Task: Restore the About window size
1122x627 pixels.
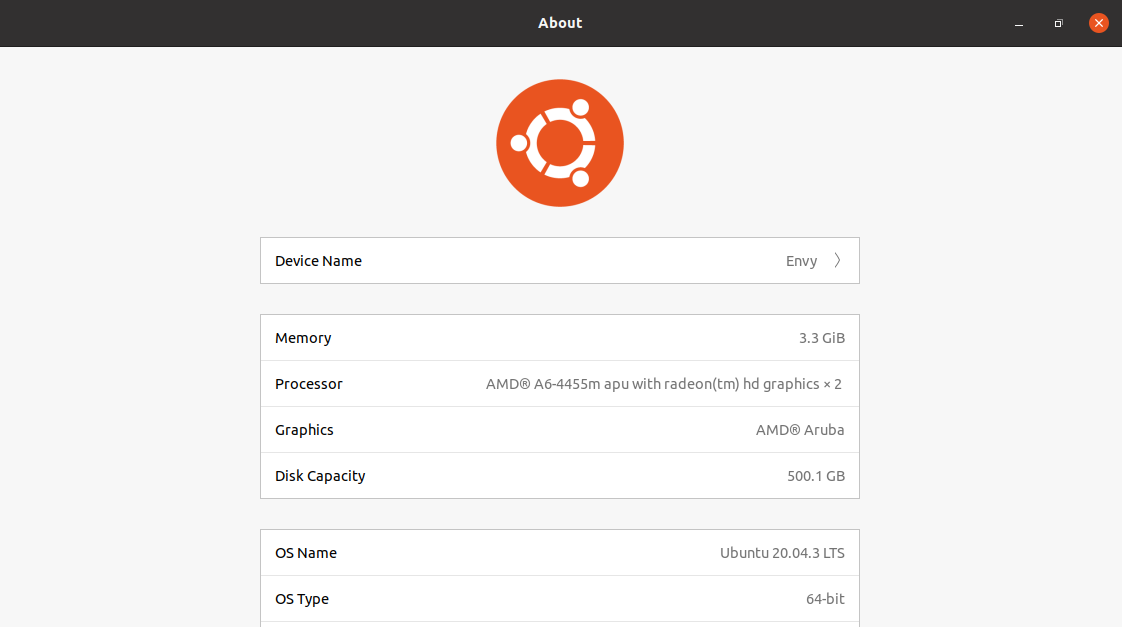Action: (1058, 23)
